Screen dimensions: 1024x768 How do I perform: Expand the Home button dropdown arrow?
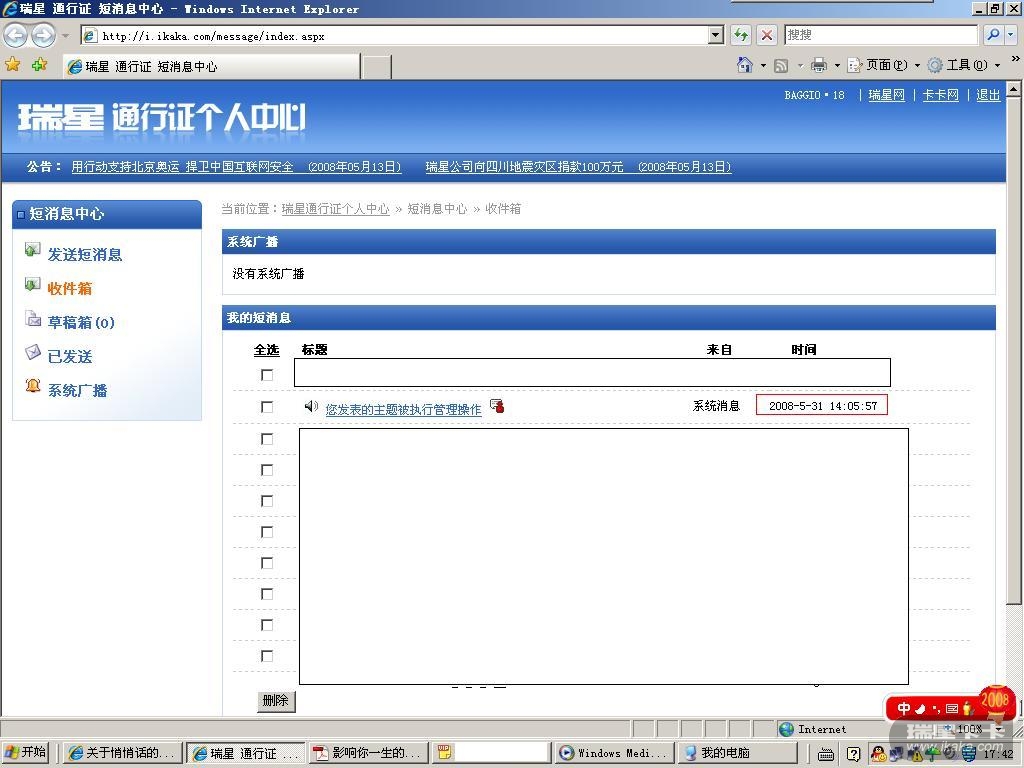click(763, 65)
